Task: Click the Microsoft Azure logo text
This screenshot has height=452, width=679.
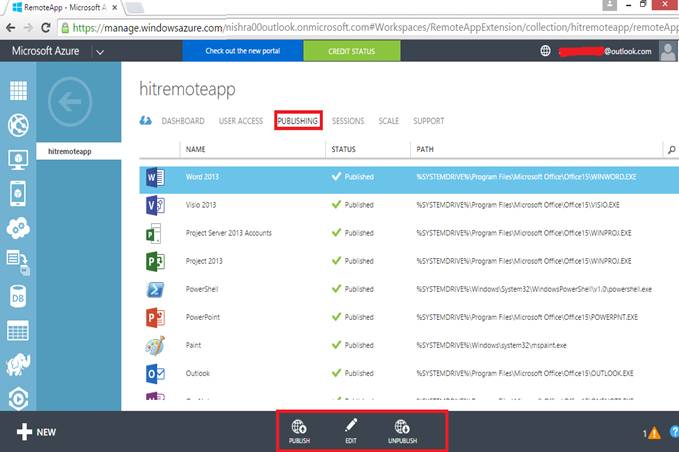Action: (x=45, y=51)
